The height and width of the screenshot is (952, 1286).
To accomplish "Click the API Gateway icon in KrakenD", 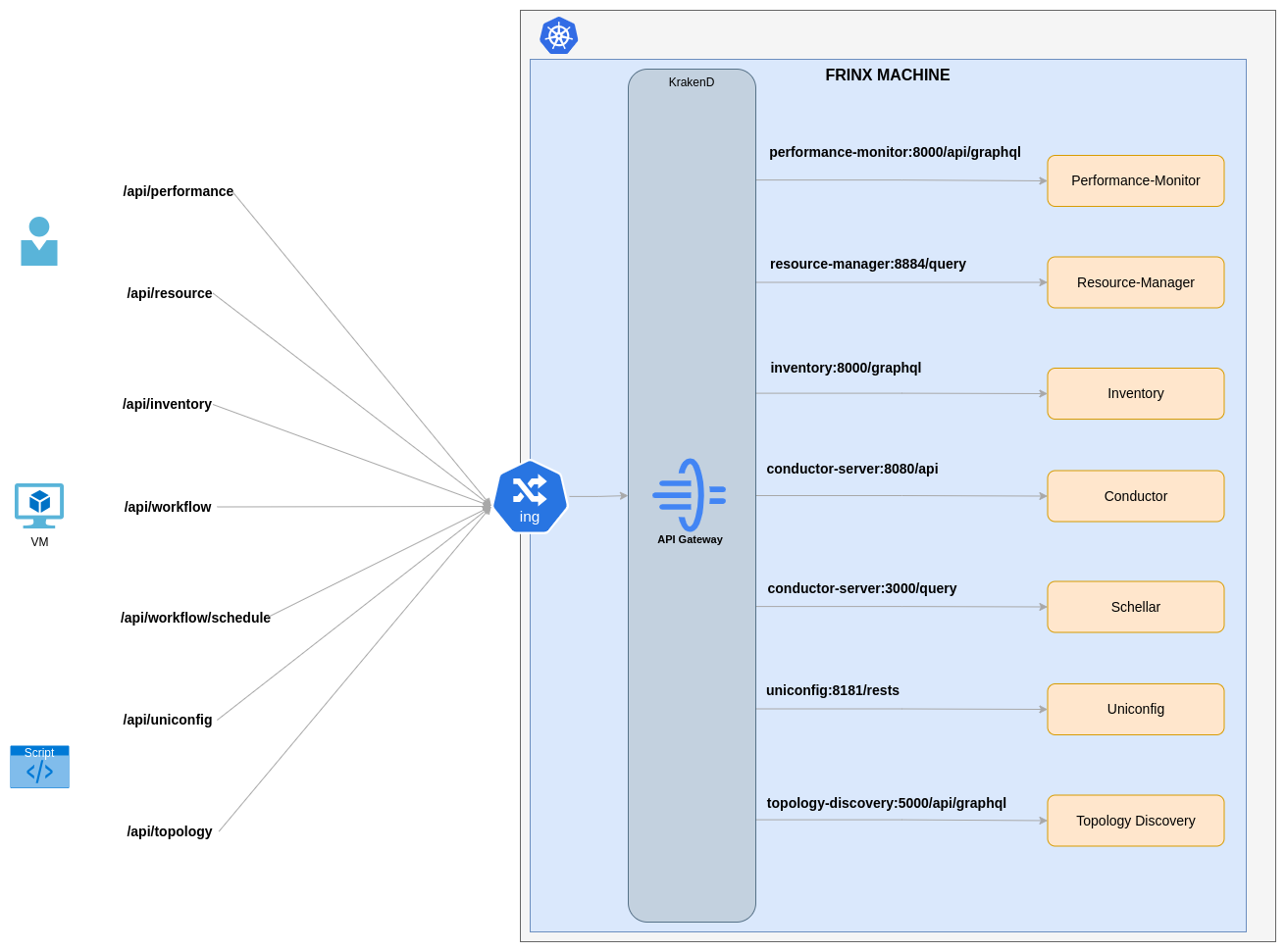I will (x=690, y=495).
